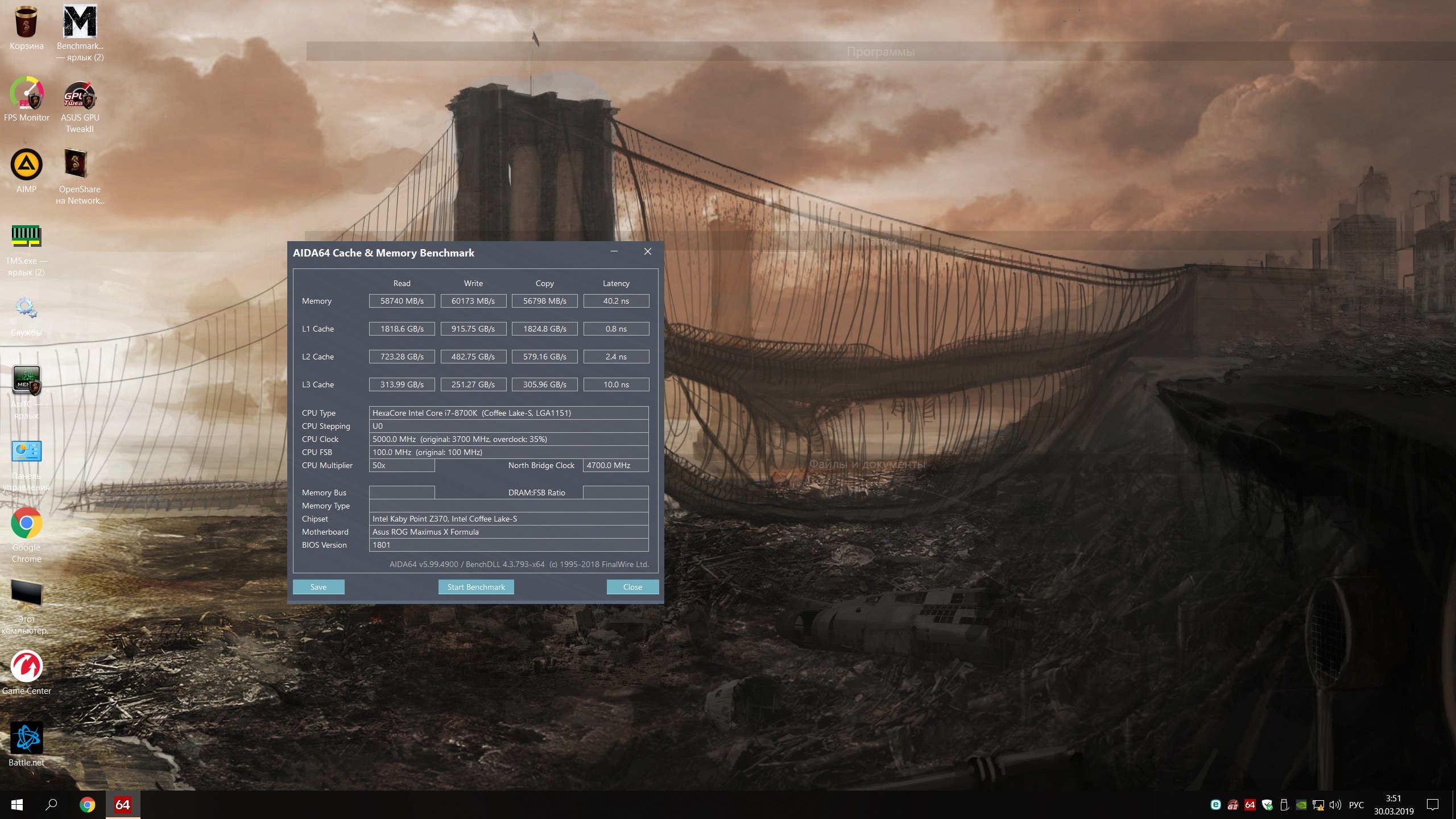Click the Save button in AIDA64
Screen dimensions: 1456x819
tap(318, 587)
